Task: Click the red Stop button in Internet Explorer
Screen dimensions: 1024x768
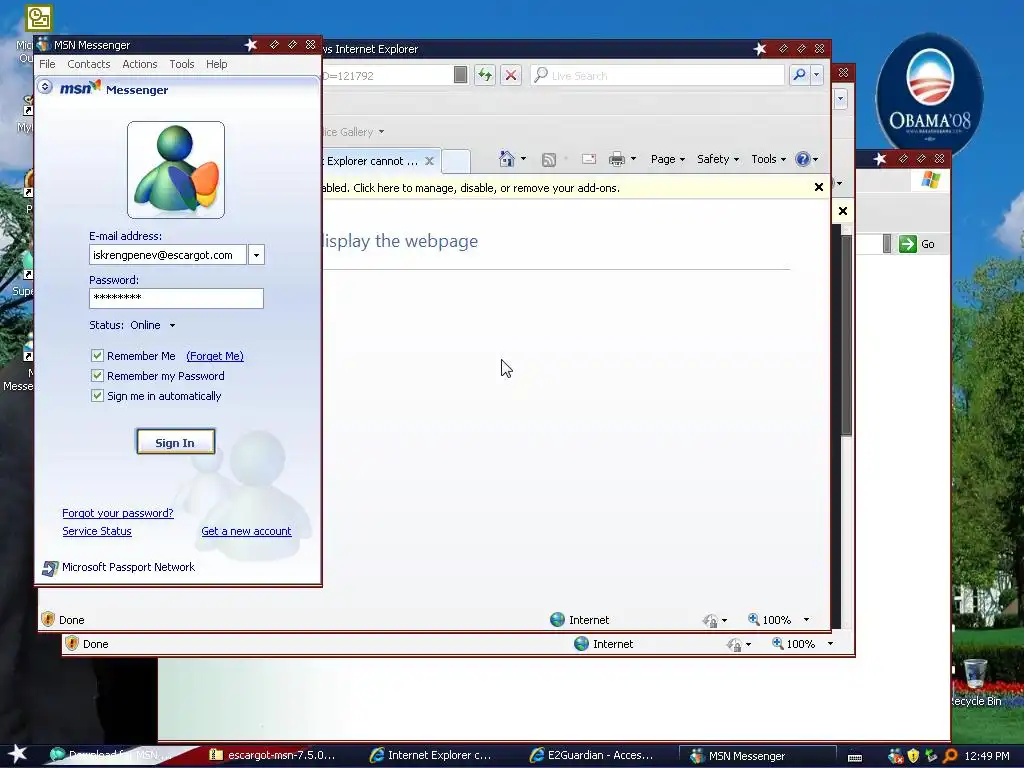Action: (x=511, y=75)
